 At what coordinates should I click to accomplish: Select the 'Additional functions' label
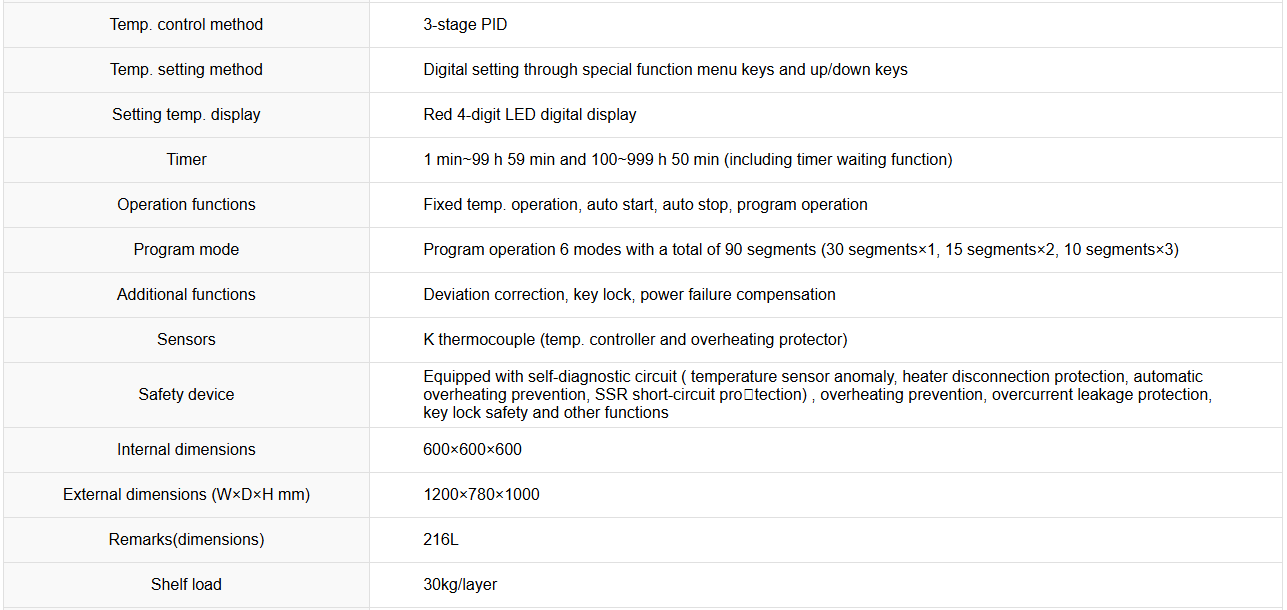(x=186, y=294)
